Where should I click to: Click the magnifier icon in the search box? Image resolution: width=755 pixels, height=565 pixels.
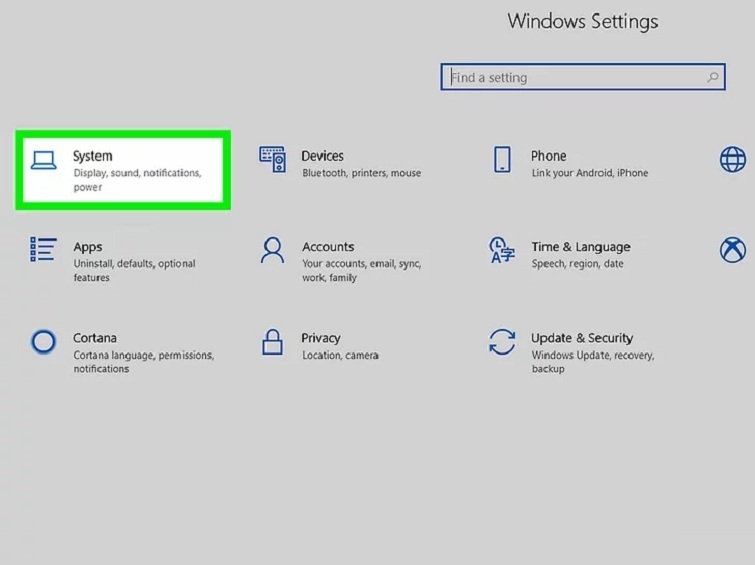point(713,77)
